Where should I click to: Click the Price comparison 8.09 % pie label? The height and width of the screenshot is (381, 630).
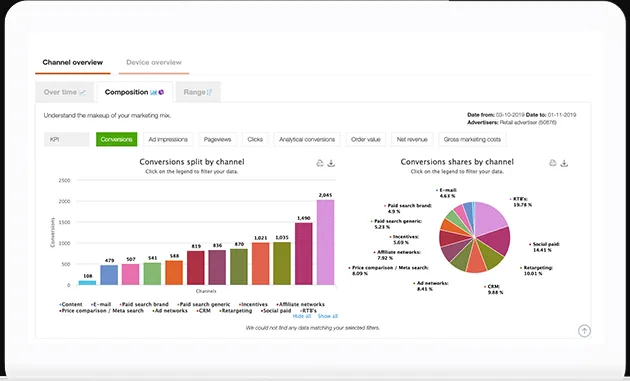click(388, 270)
